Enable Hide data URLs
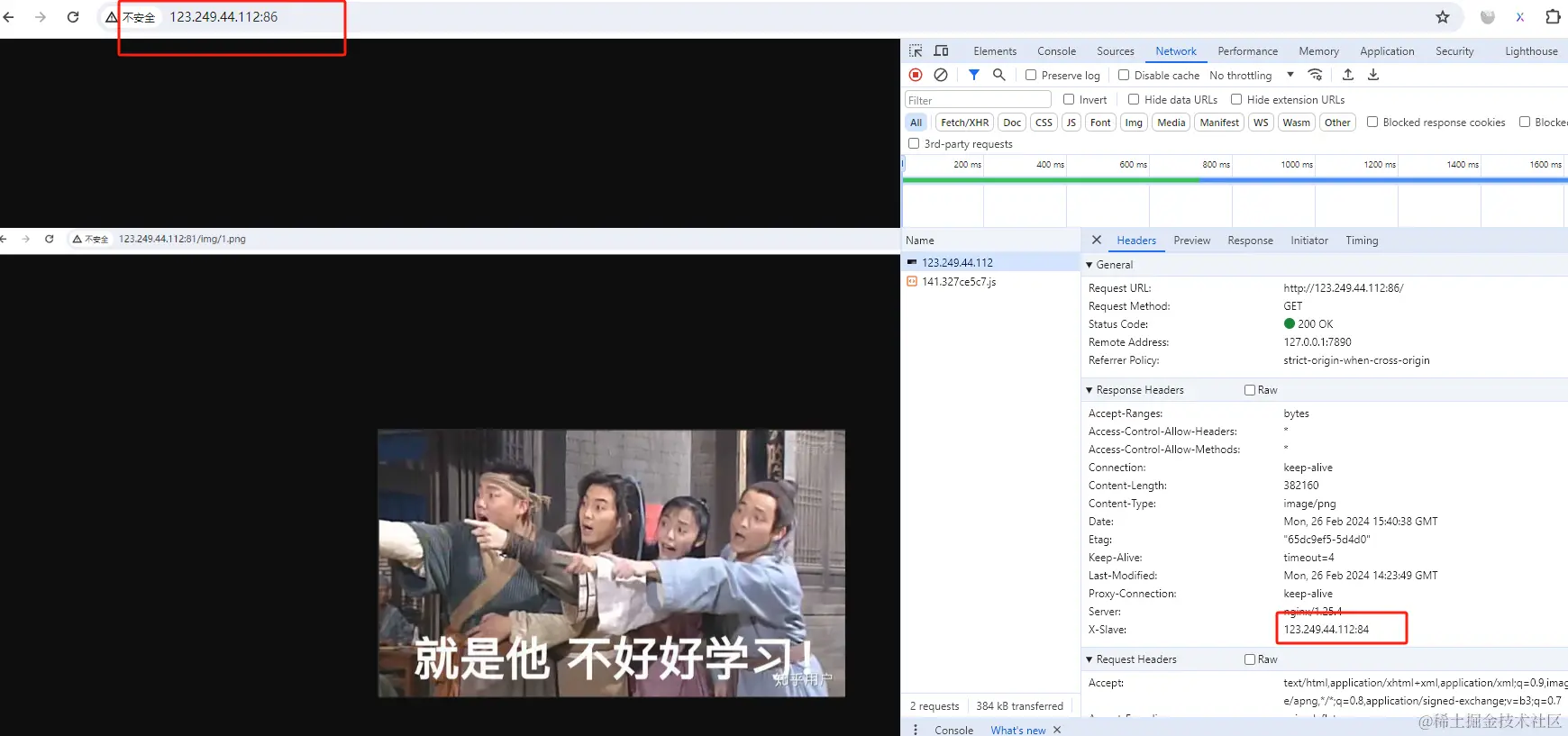Viewport: 1568px width, 736px height. 1134,99
